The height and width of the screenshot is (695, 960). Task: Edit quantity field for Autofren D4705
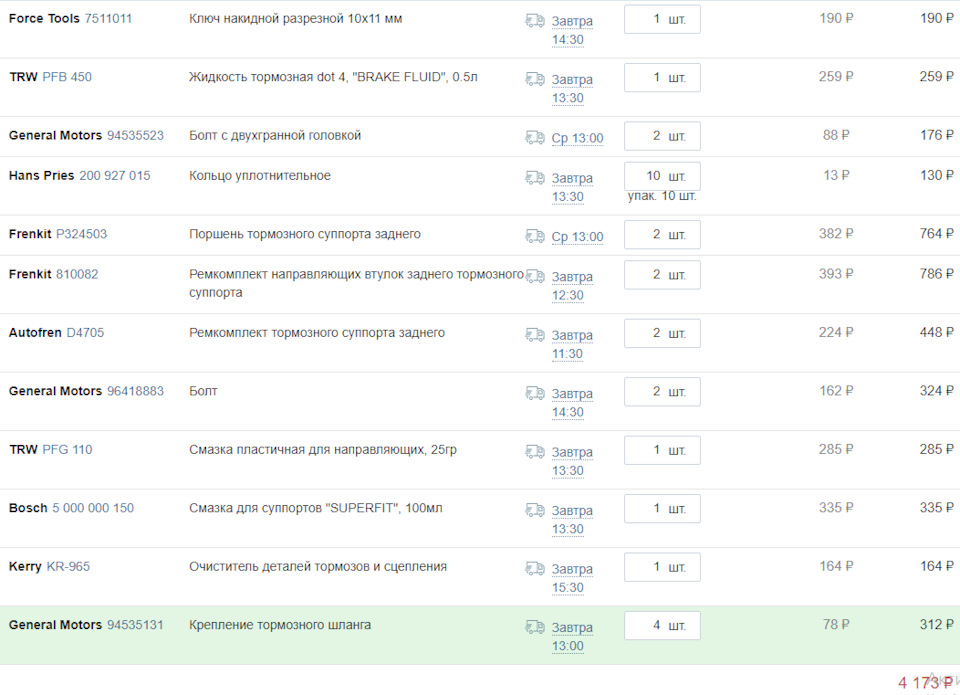tap(662, 333)
